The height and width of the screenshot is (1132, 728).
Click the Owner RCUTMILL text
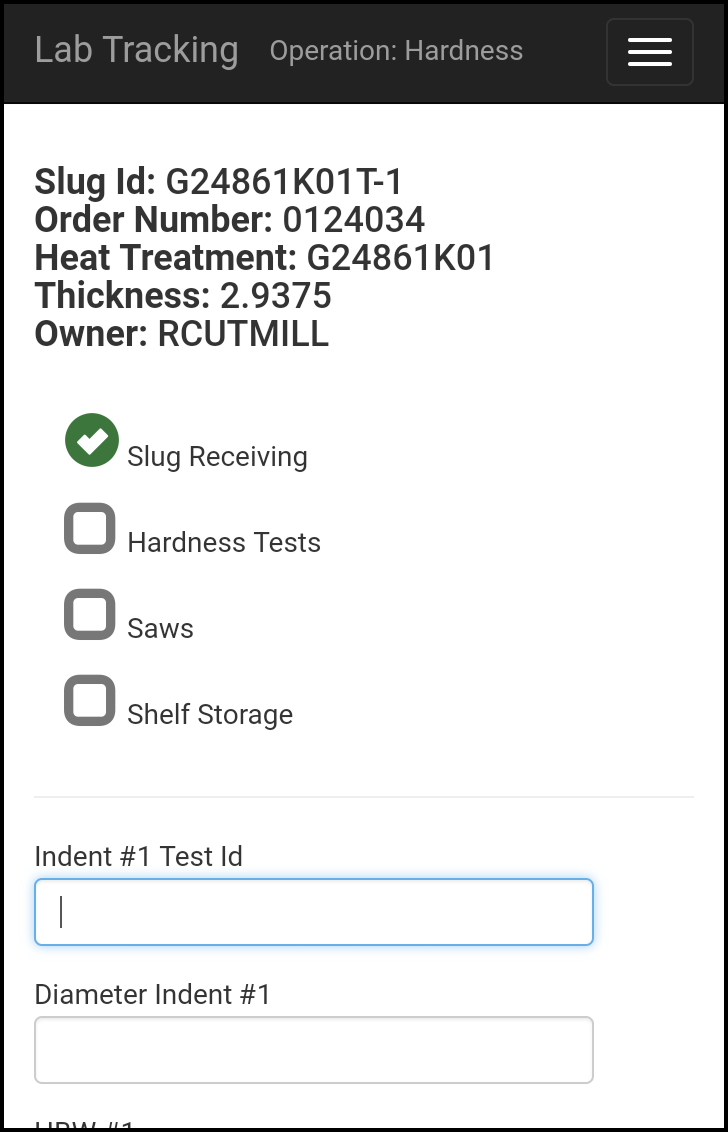pos(243,334)
